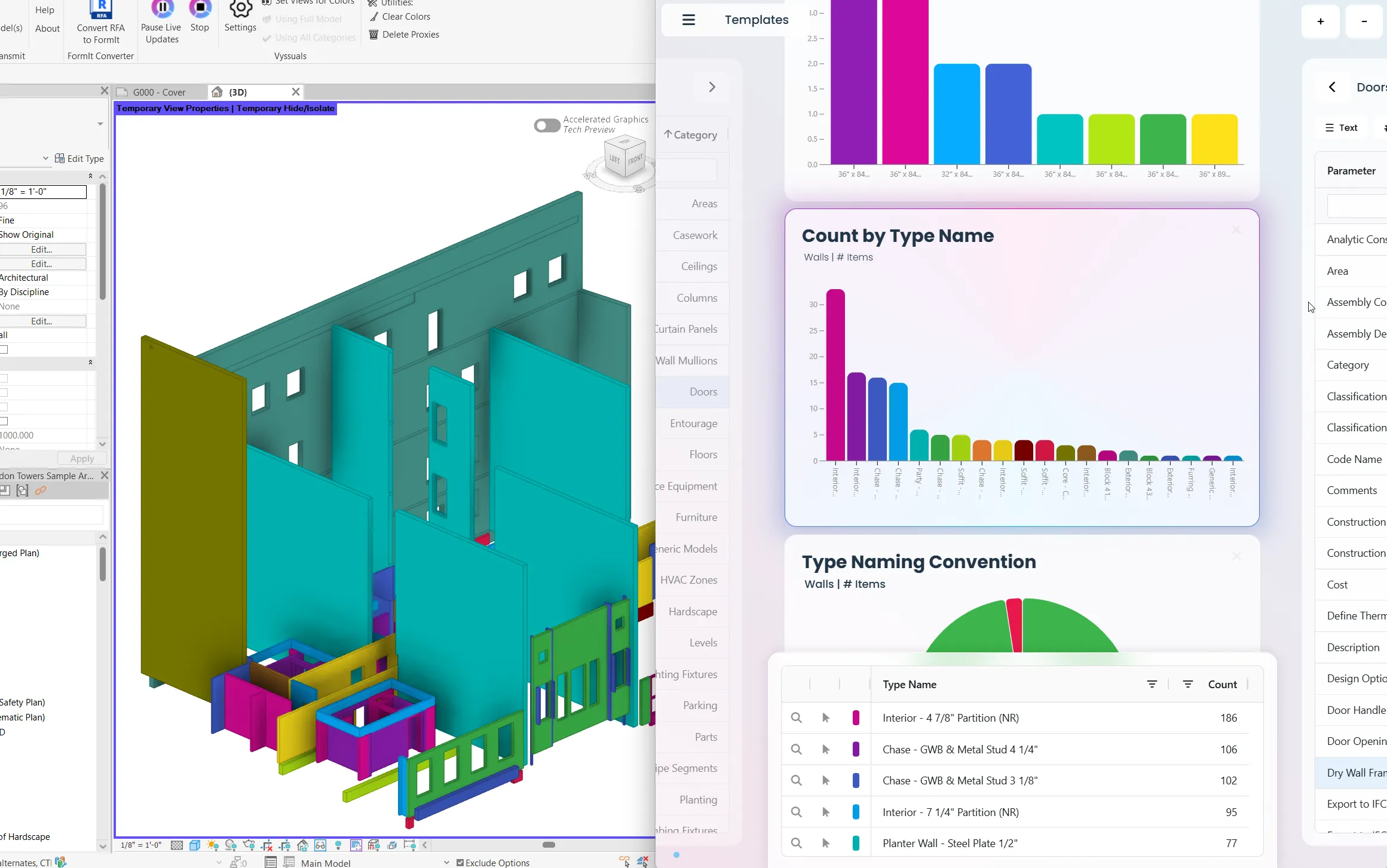The image size is (1387, 868).
Task: Open the hamburger menu beside Templates
Action: pyautogui.click(x=688, y=20)
